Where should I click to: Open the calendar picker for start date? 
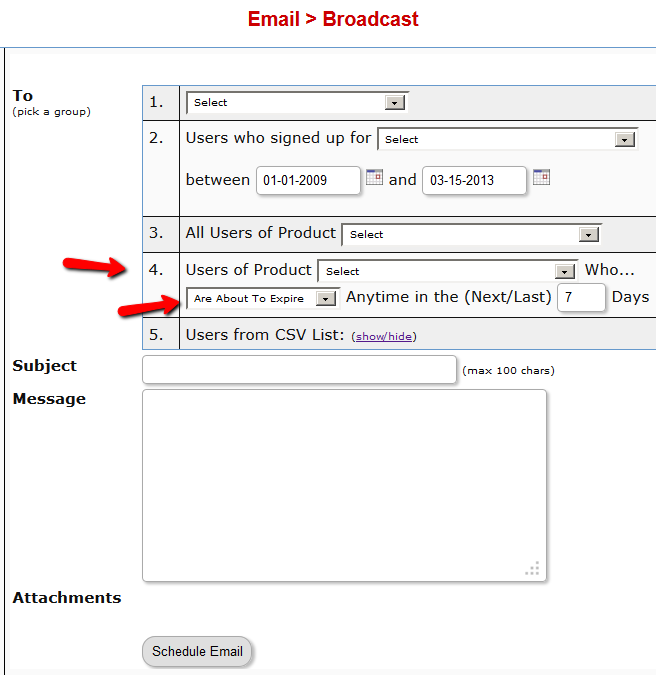(x=374, y=178)
